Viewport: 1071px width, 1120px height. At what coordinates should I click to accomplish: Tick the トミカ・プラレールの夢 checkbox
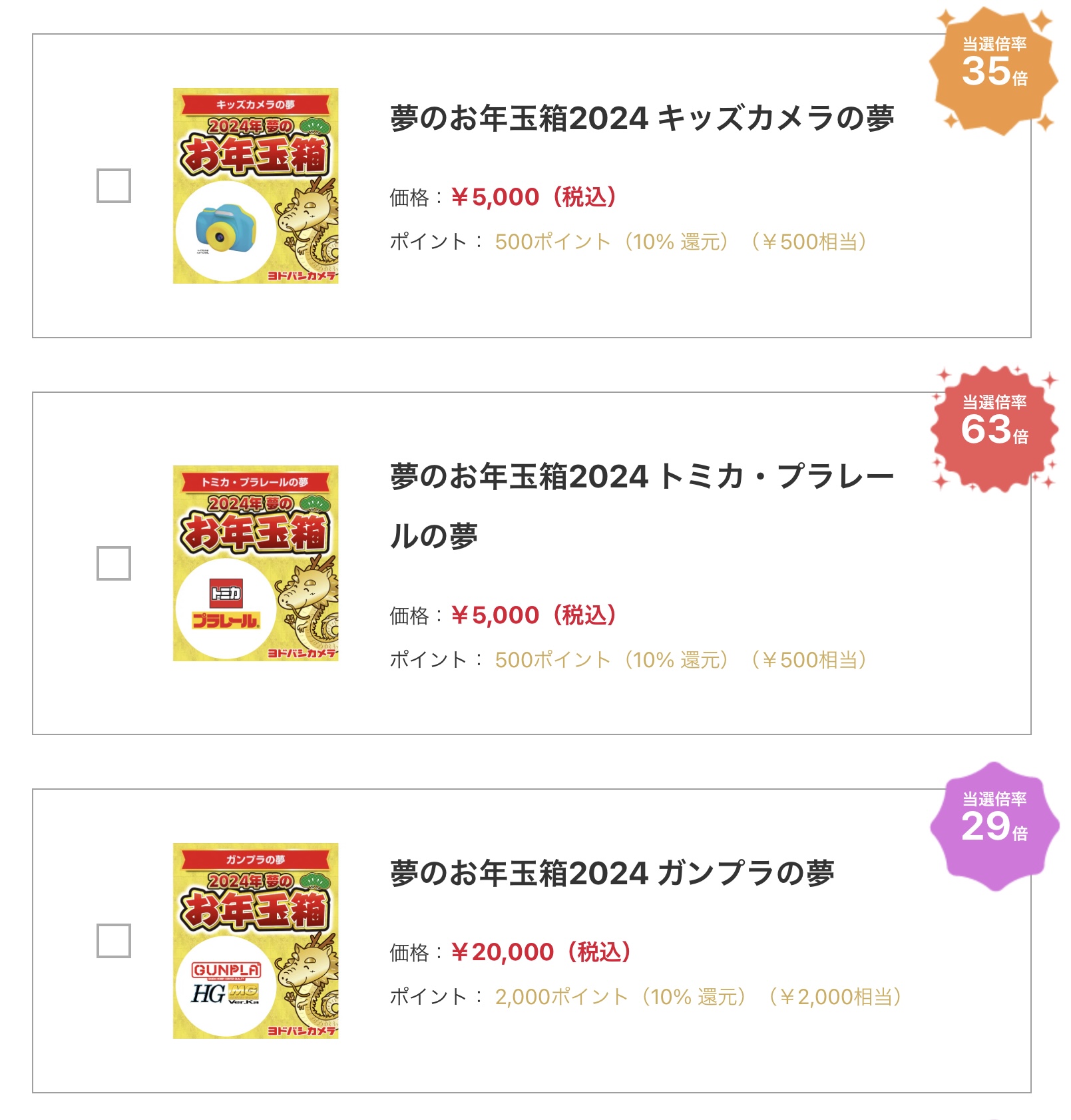pyautogui.click(x=114, y=563)
